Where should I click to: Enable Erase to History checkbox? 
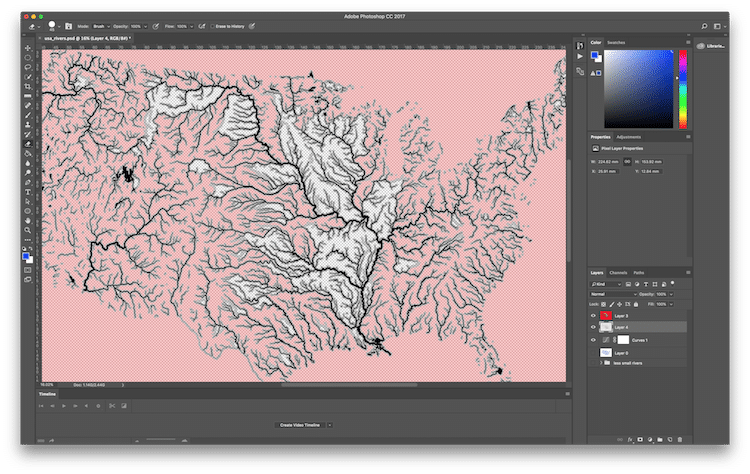click(x=212, y=26)
